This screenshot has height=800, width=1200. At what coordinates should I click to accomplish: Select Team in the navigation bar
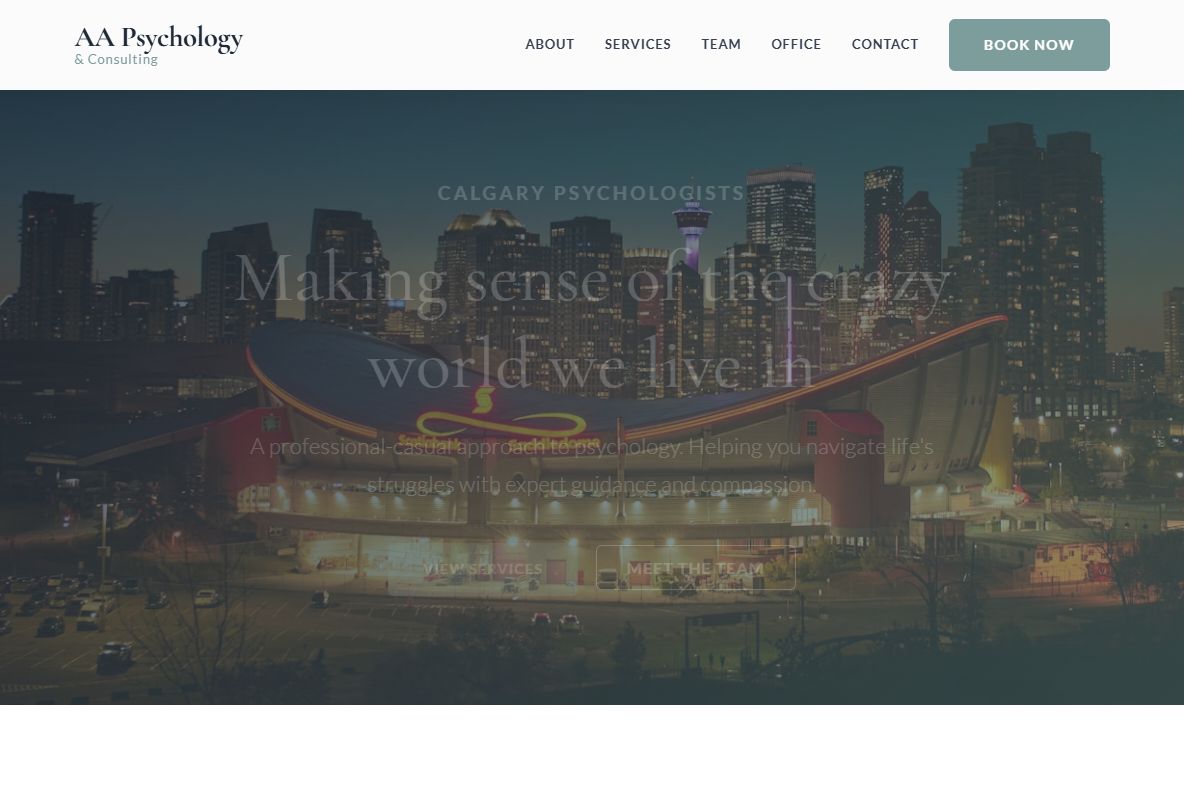[x=721, y=44]
